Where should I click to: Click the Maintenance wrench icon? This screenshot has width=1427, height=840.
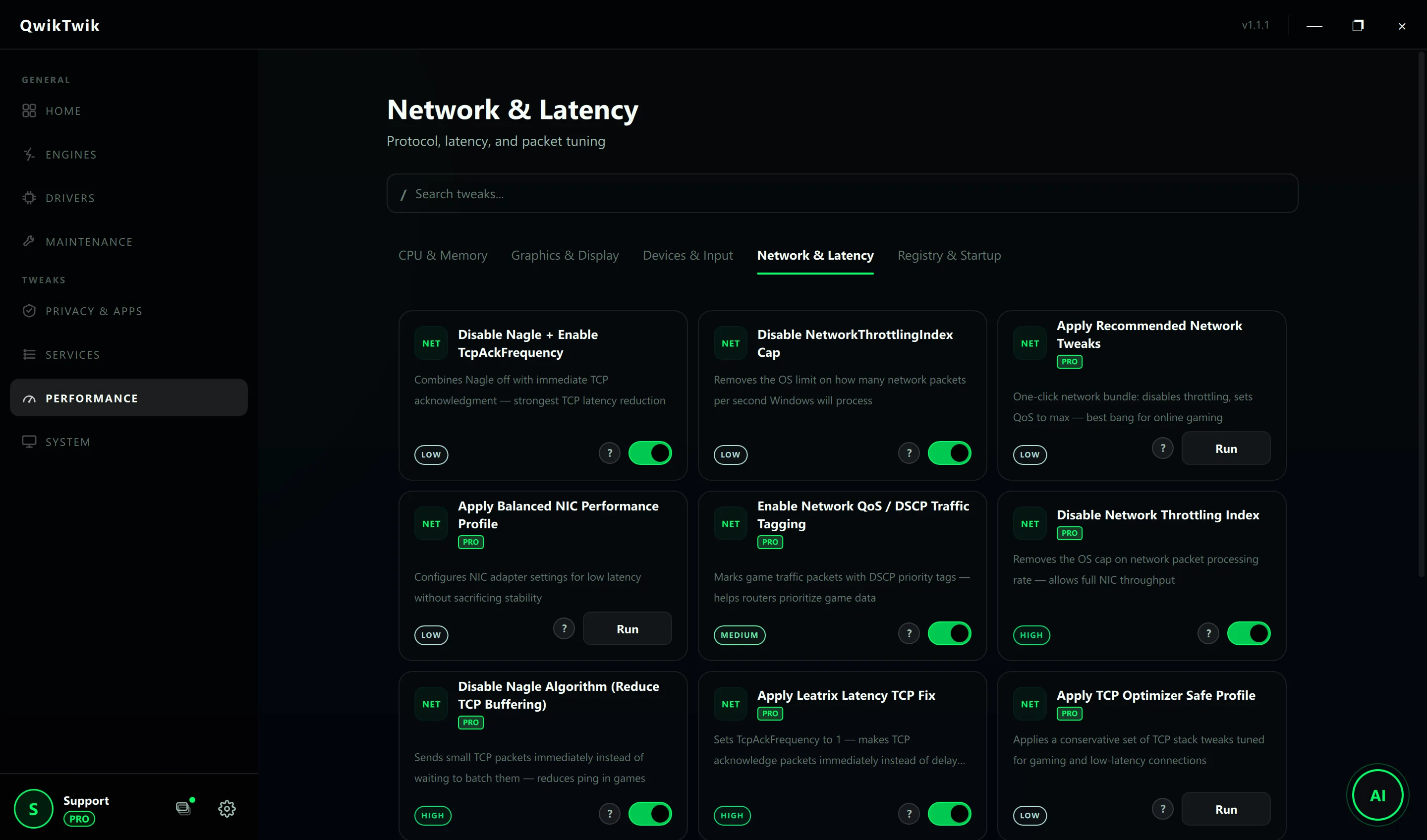pyautogui.click(x=29, y=242)
